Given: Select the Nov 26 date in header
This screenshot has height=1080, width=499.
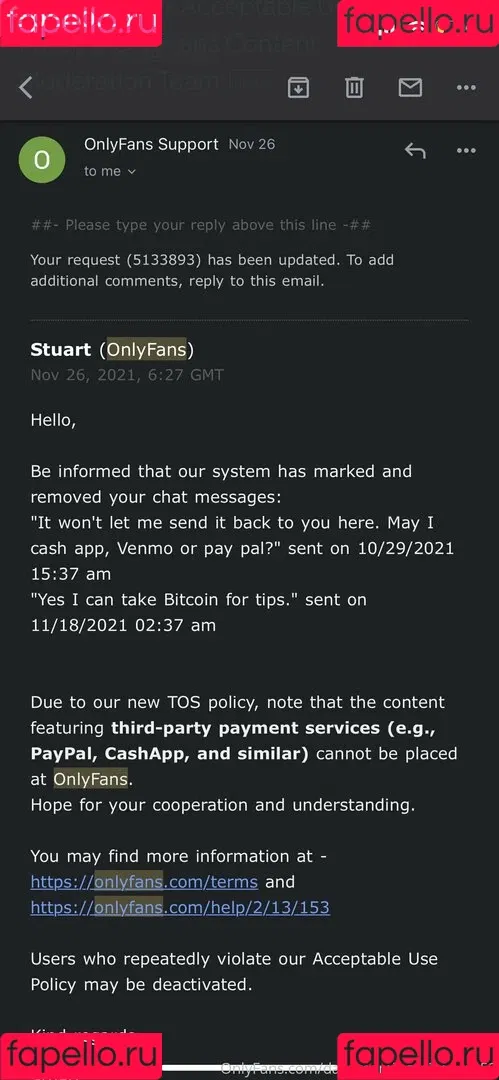Looking at the screenshot, I should pyautogui.click(x=252, y=145).
